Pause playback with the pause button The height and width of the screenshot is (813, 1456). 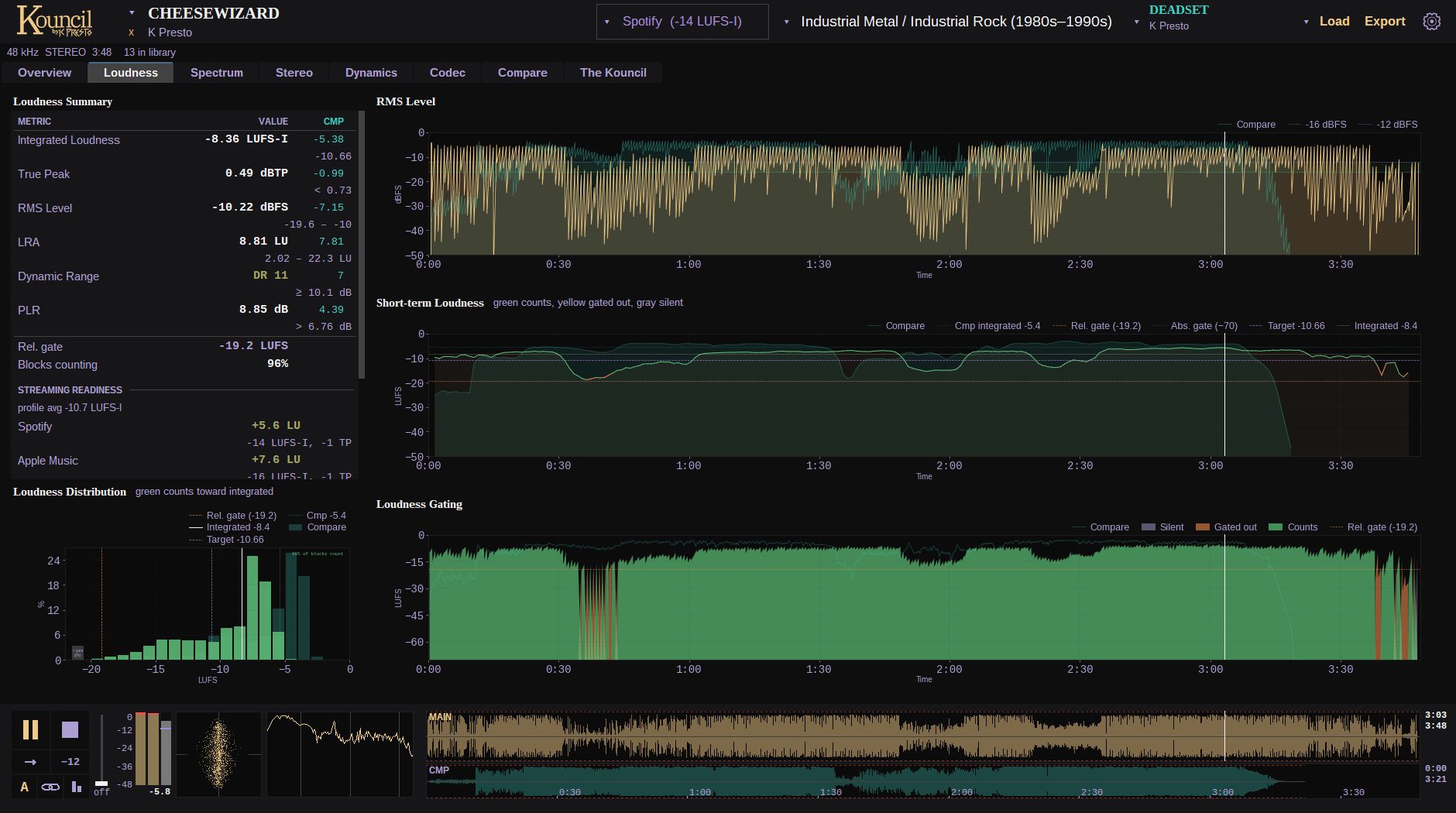30,730
